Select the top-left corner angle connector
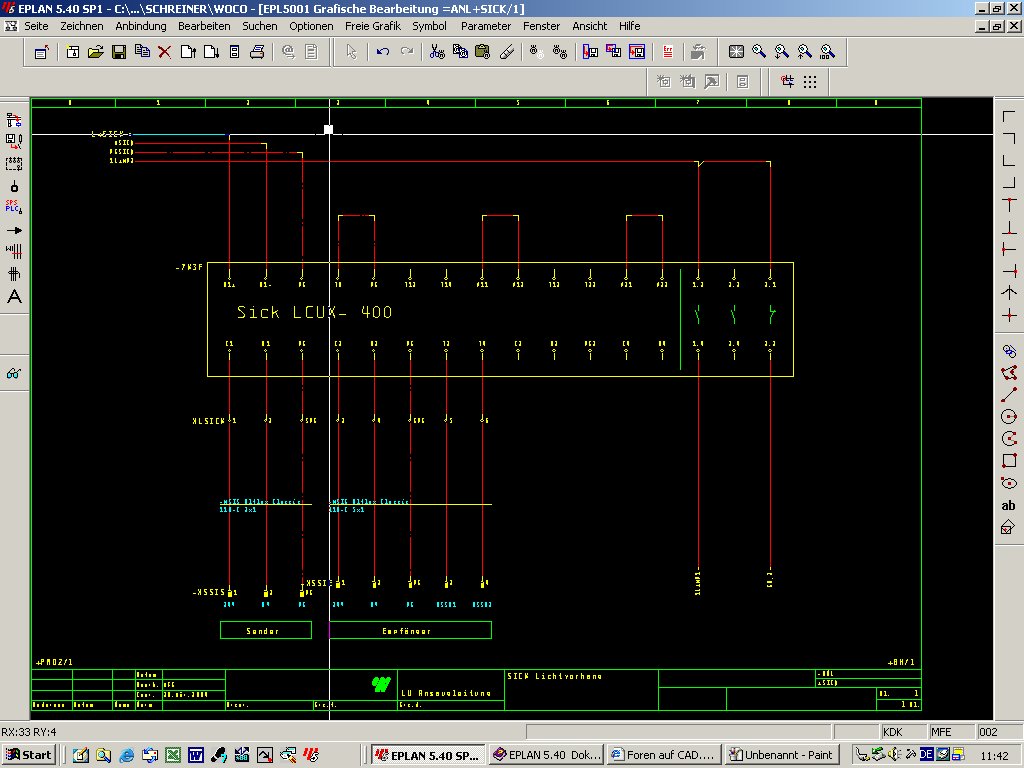The height and width of the screenshot is (768, 1024). pos(1008,118)
